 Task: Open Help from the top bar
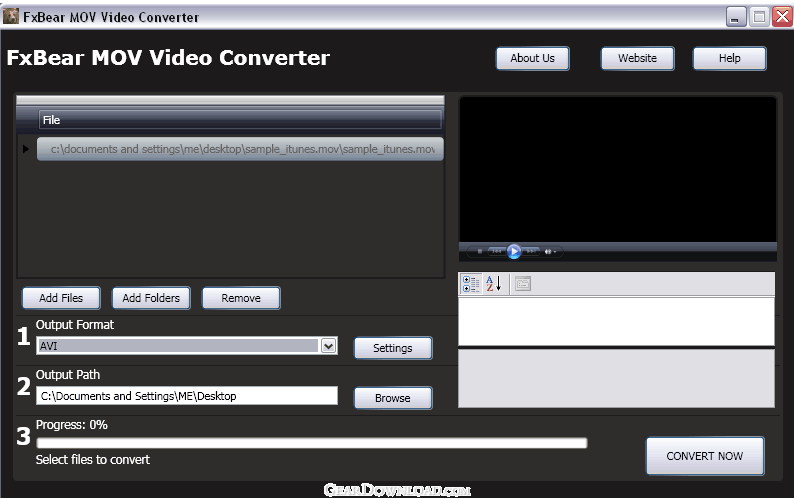coord(729,58)
